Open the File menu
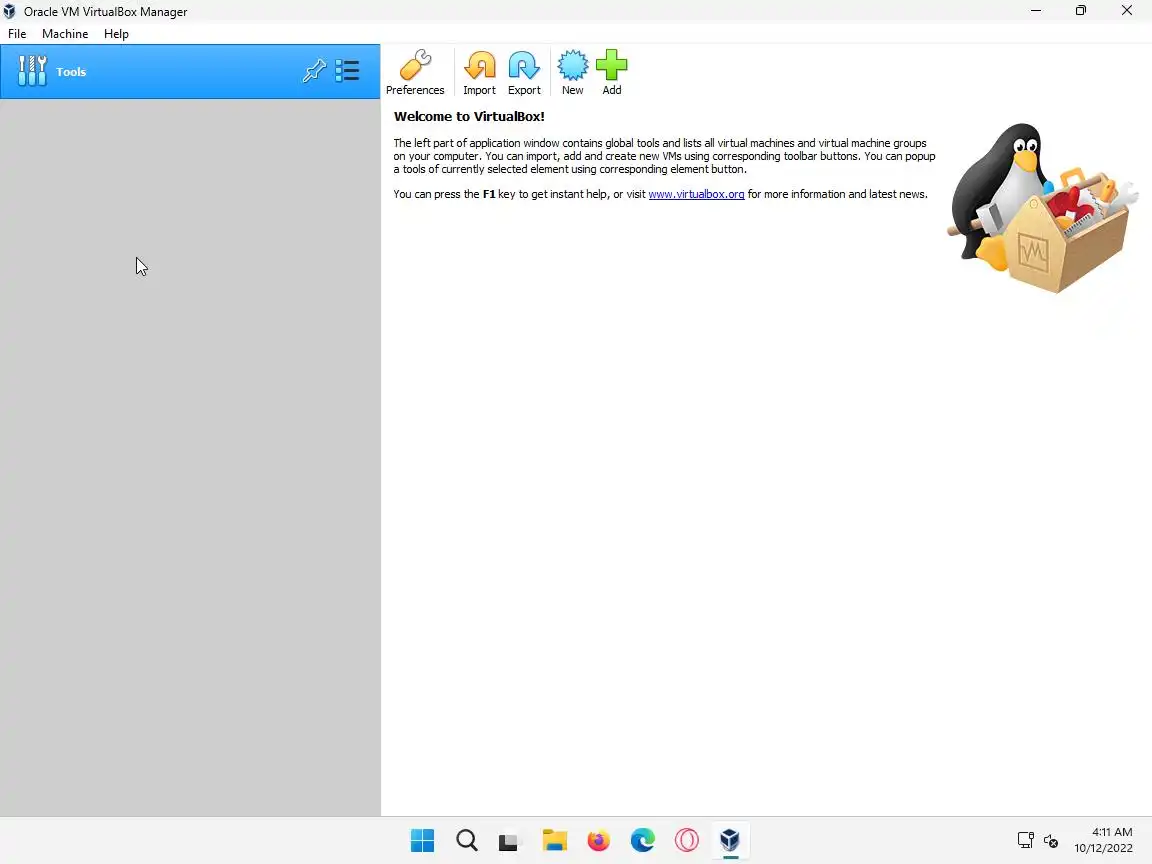Viewport: 1152px width, 864px height. pyautogui.click(x=17, y=34)
